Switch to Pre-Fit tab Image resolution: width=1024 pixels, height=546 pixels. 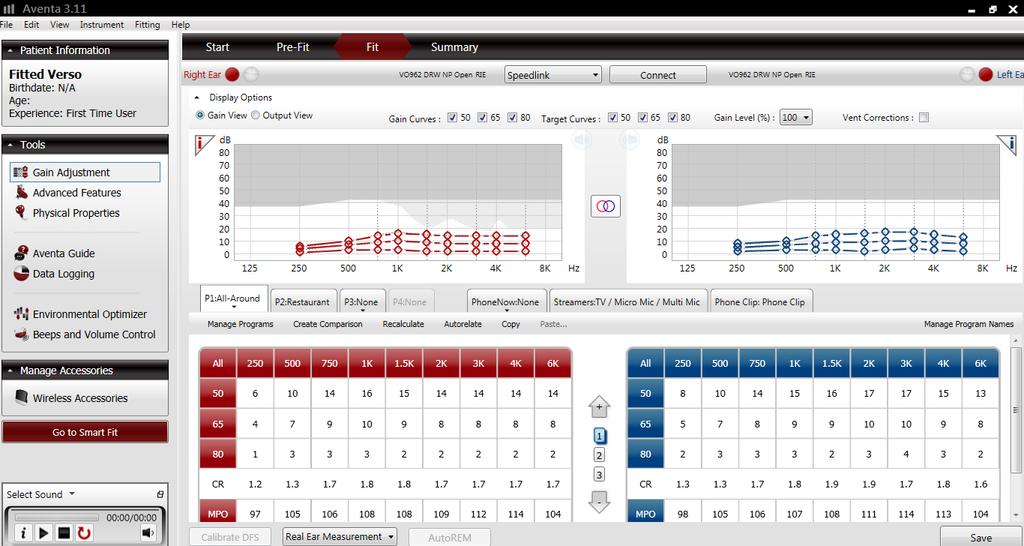293,47
